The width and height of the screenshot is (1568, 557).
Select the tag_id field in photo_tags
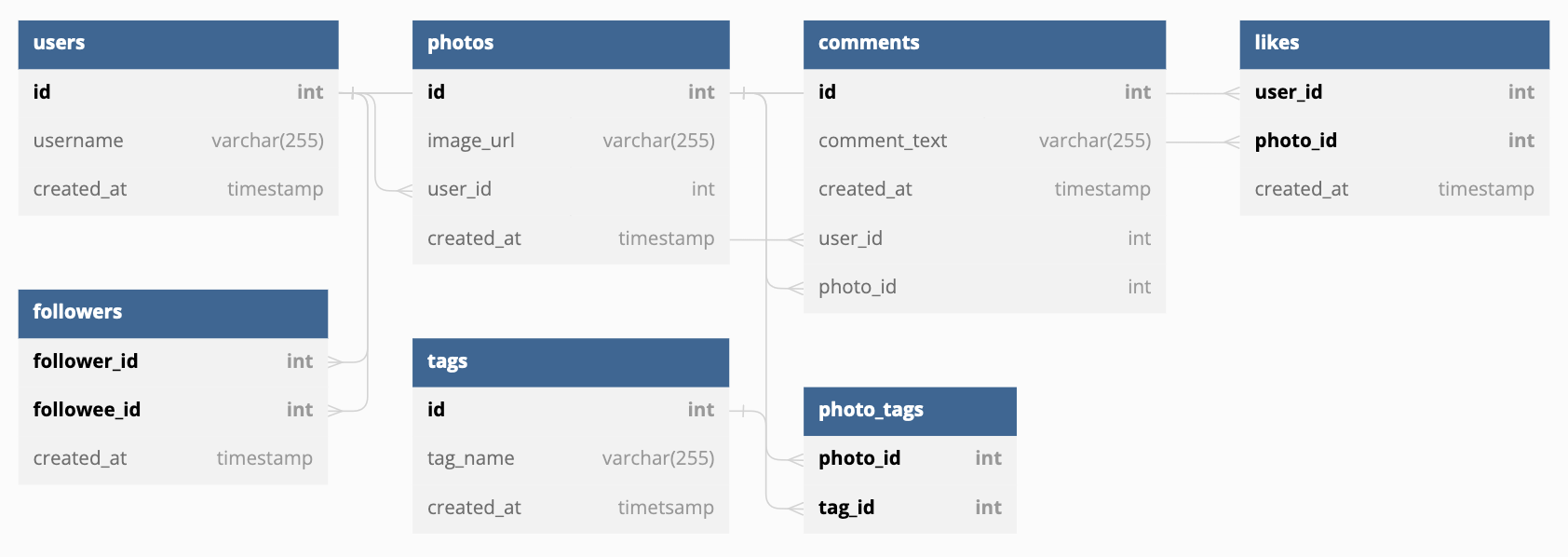[910, 508]
